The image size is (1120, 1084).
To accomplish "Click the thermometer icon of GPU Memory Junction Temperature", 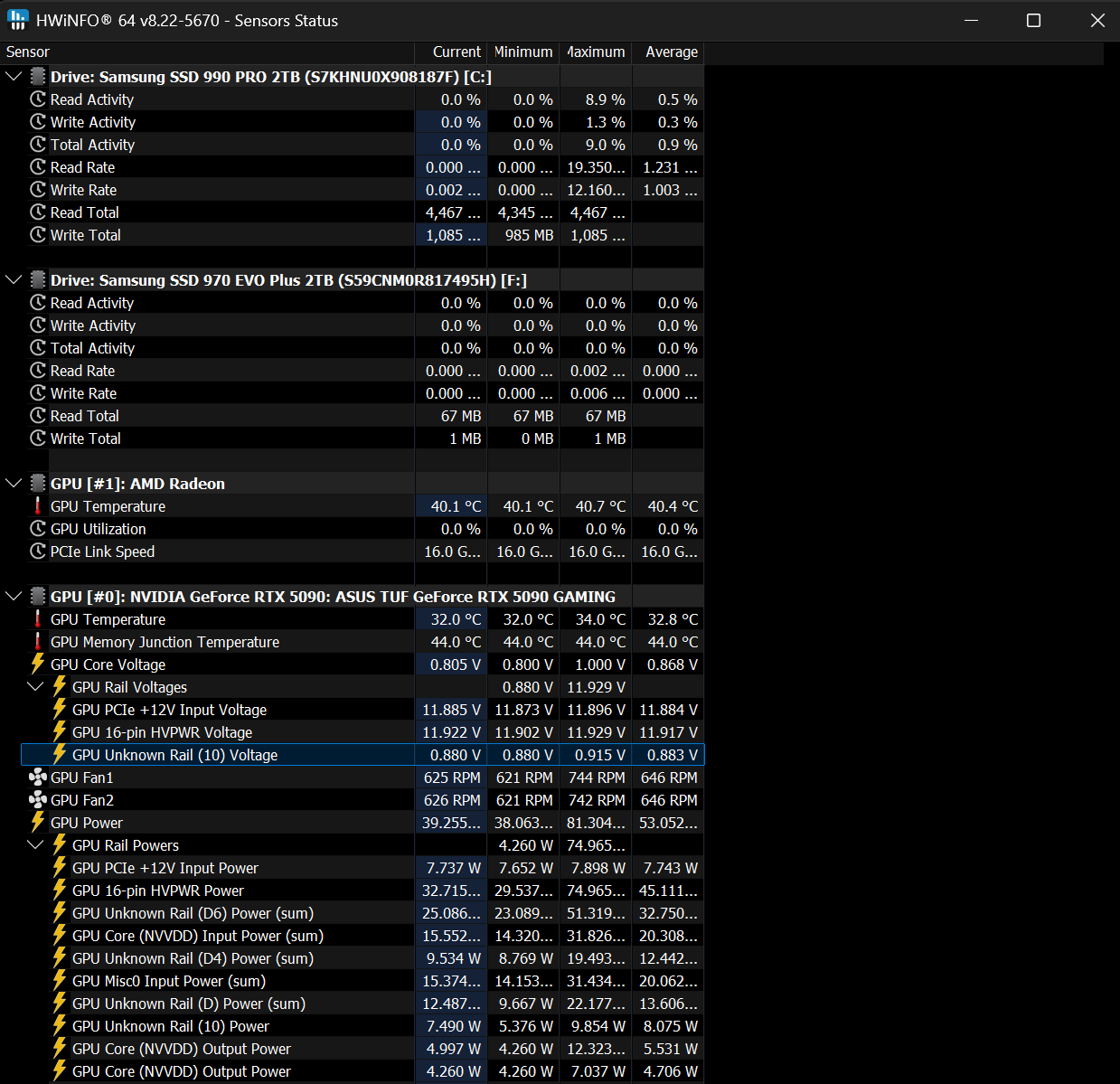I will (x=38, y=642).
